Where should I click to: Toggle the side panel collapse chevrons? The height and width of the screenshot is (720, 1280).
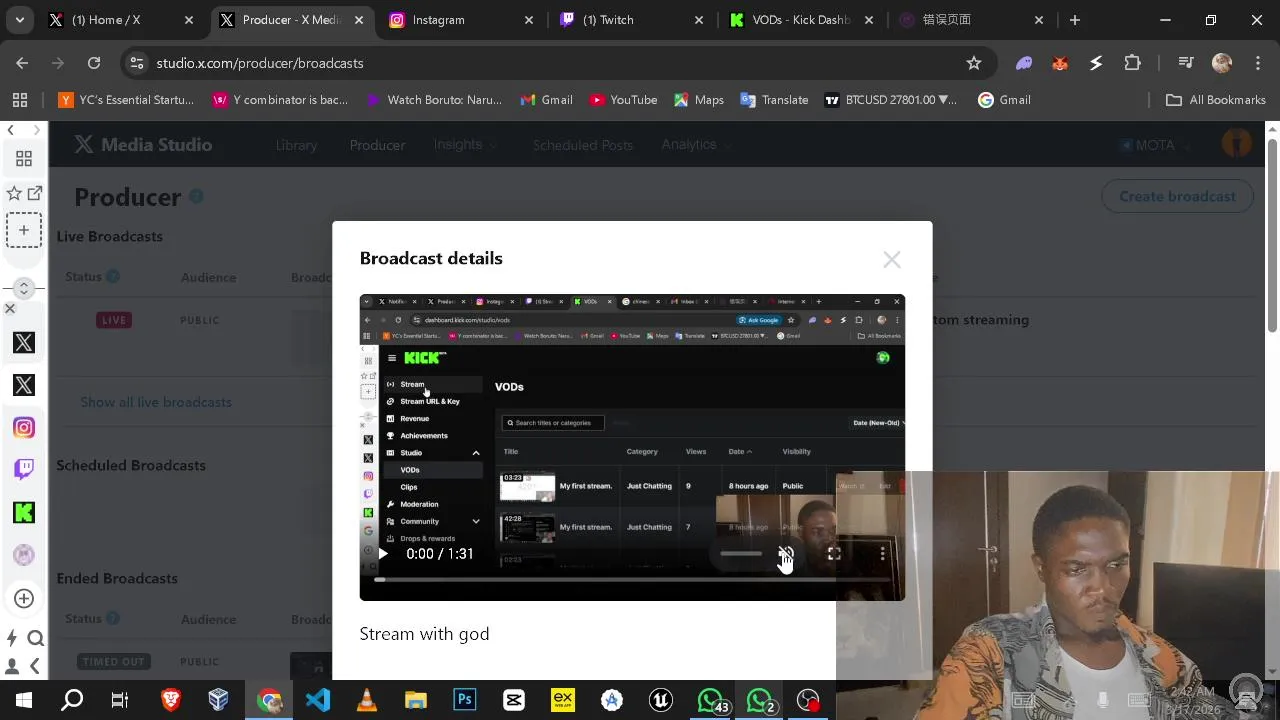tap(24, 288)
